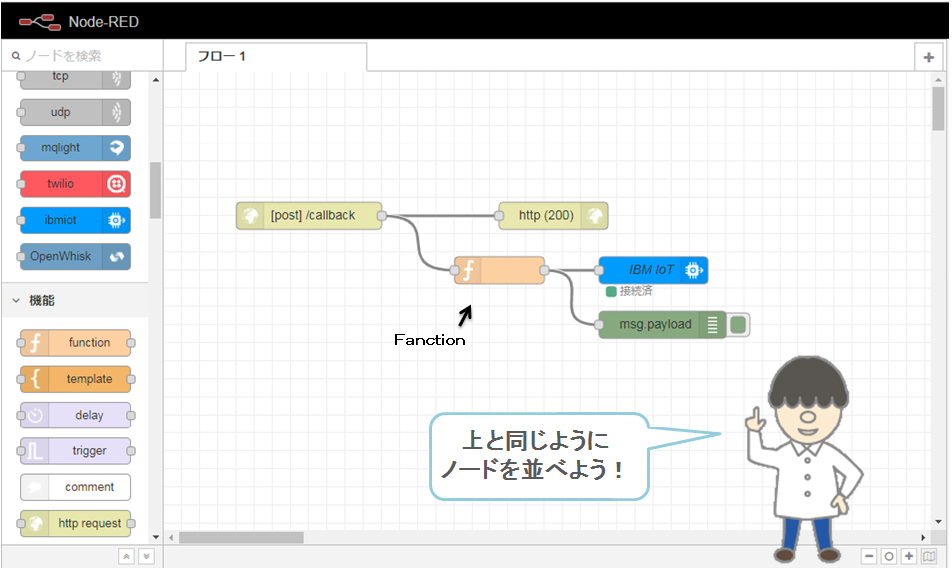This screenshot has width=952, height=568.
Task: Zoom out the canvas
Action: tap(869, 556)
